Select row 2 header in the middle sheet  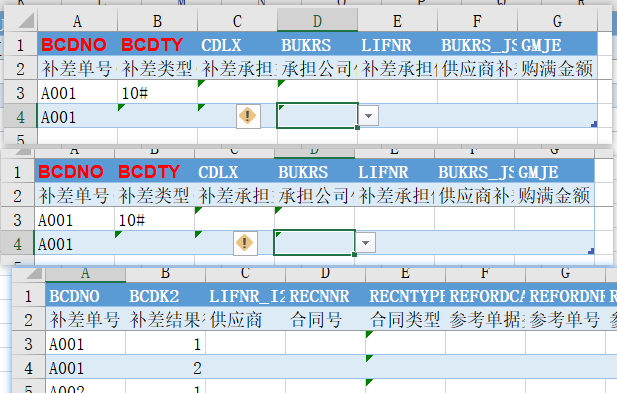point(17,196)
